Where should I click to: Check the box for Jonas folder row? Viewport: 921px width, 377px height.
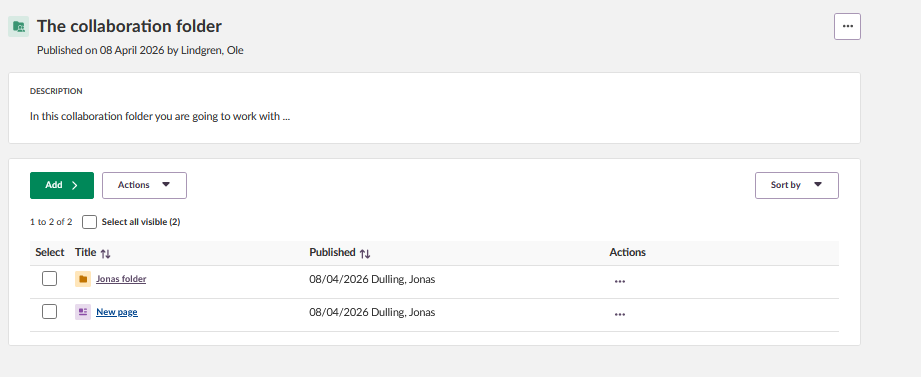(x=49, y=278)
